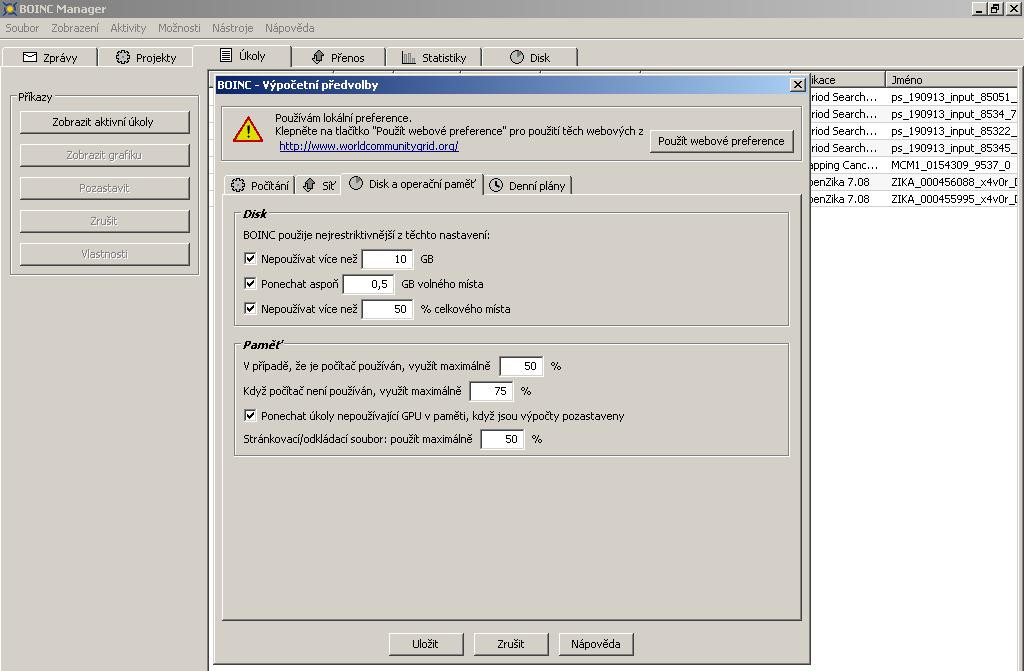Click the percent of total disk field
Screen dimensions: 1024x671
tap(387, 308)
